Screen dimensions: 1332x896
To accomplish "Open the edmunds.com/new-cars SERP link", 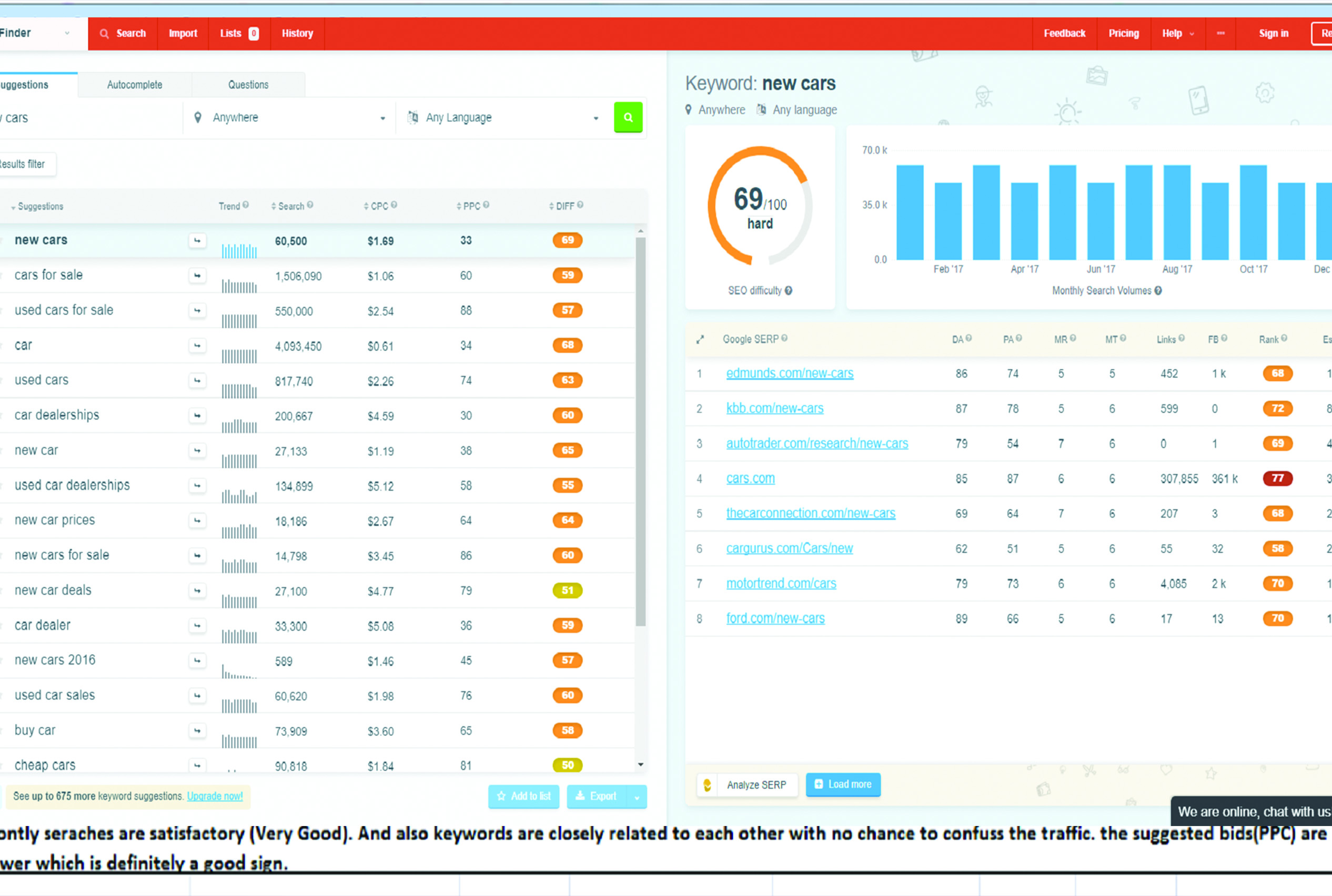I will 790,373.
